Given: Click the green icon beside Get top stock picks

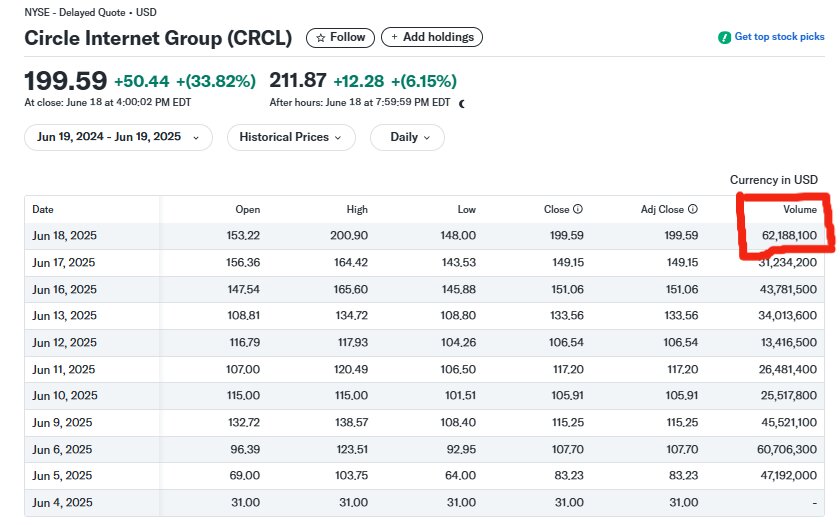Looking at the screenshot, I should [x=724, y=38].
